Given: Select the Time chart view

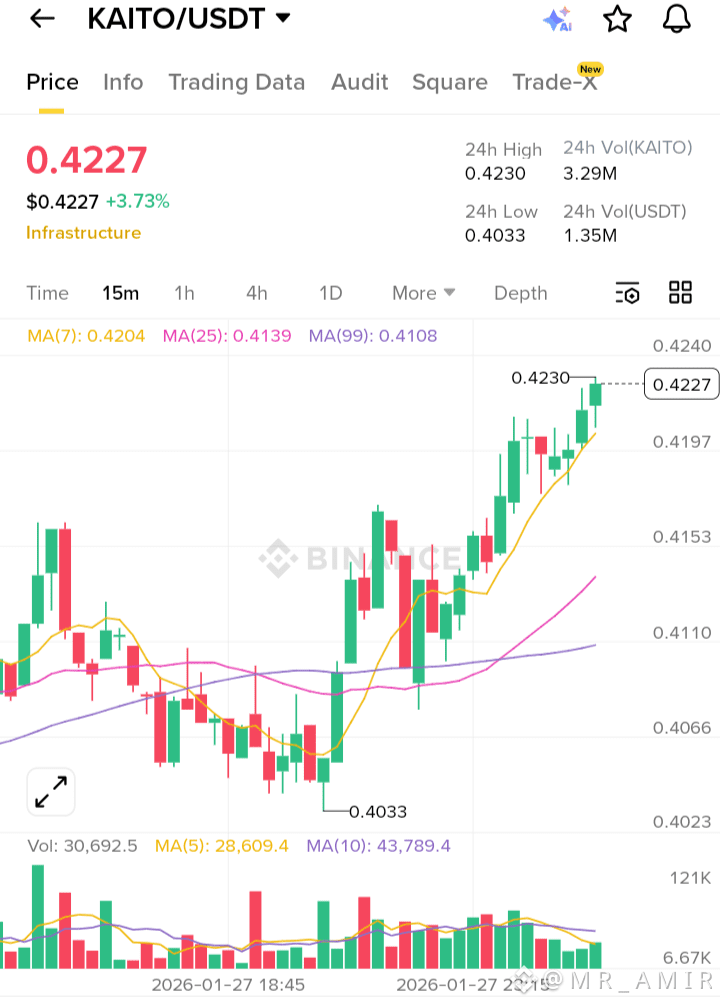Looking at the screenshot, I should [47, 293].
